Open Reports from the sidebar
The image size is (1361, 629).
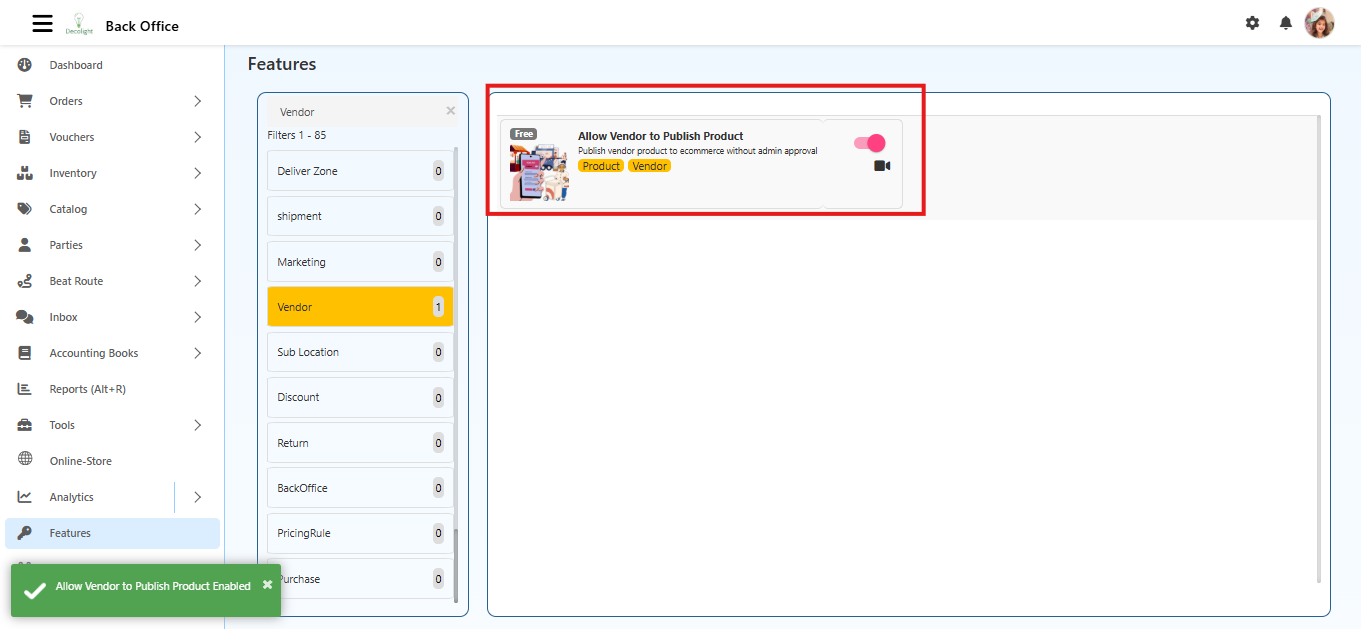click(88, 388)
